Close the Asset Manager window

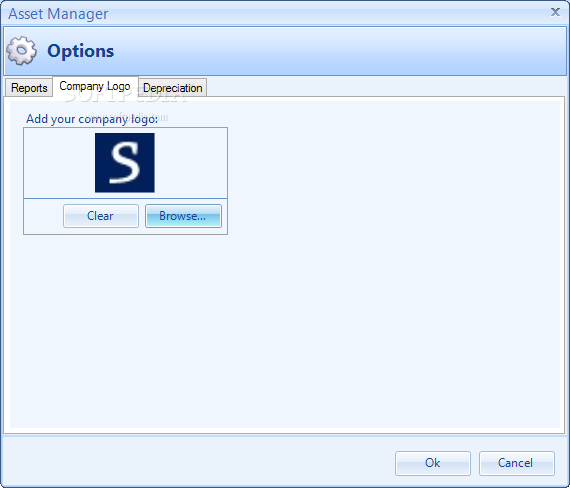[x=555, y=12]
